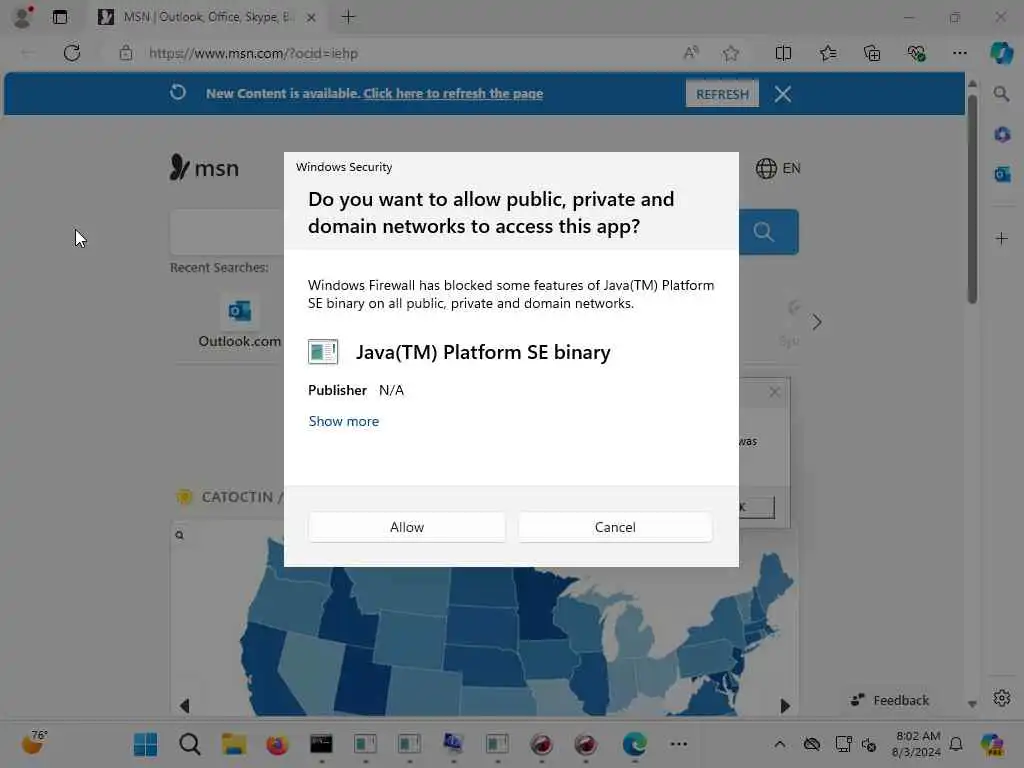1024x768 pixels.
Task: Toggle Split screen icon in Edge toolbar
Action: click(783, 53)
